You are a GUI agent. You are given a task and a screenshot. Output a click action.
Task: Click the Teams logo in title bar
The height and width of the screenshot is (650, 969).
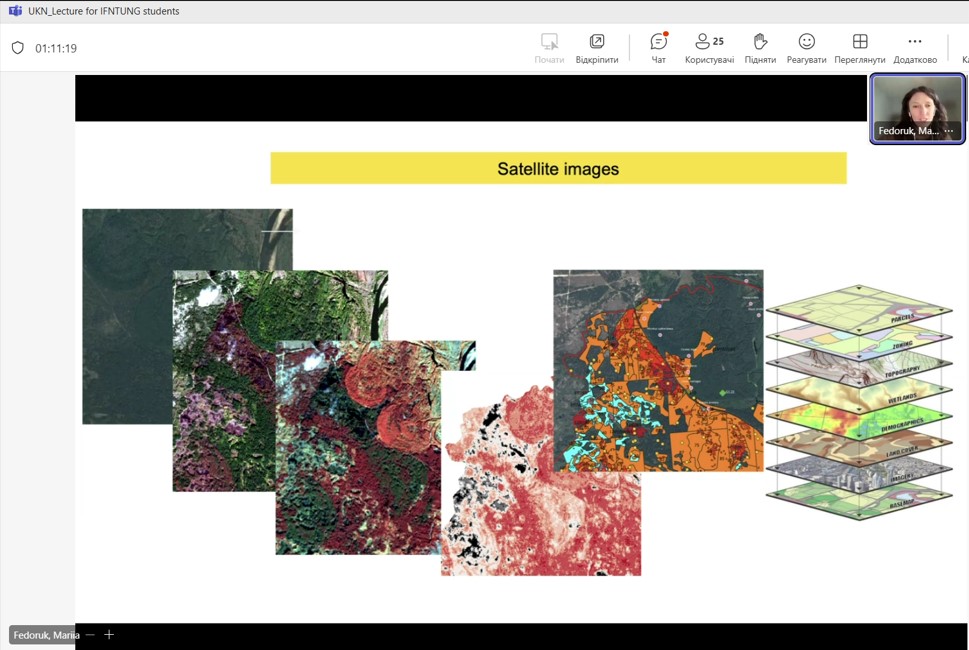coord(14,11)
